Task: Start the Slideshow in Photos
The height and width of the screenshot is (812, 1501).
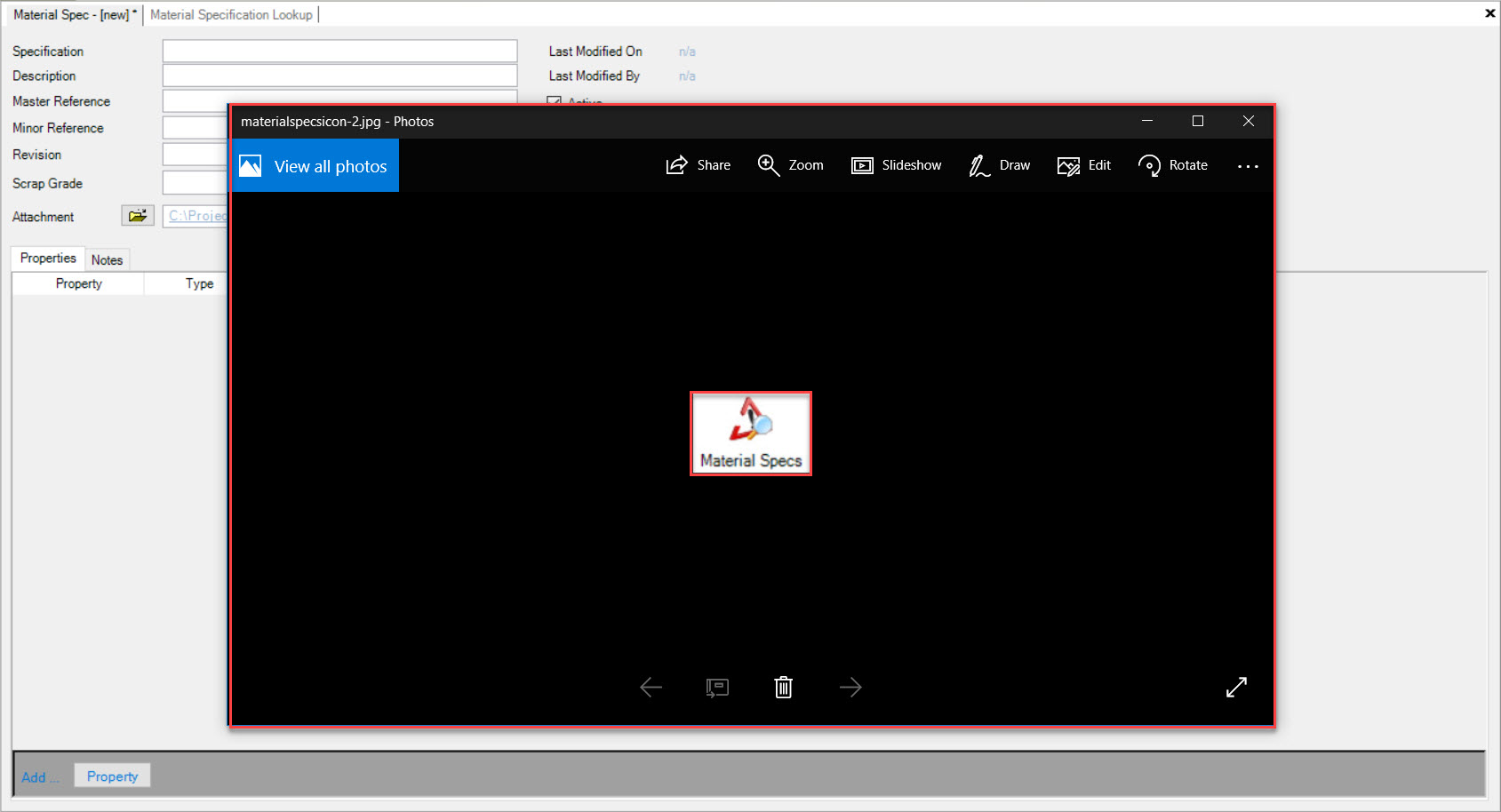Action: click(896, 165)
